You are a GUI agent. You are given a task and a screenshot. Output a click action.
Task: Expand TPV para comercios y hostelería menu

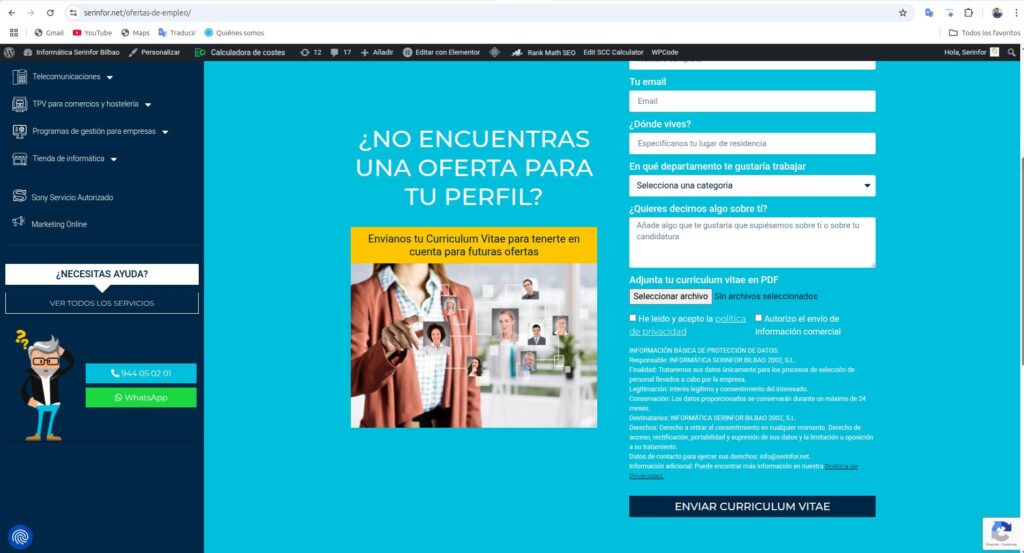click(x=148, y=104)
